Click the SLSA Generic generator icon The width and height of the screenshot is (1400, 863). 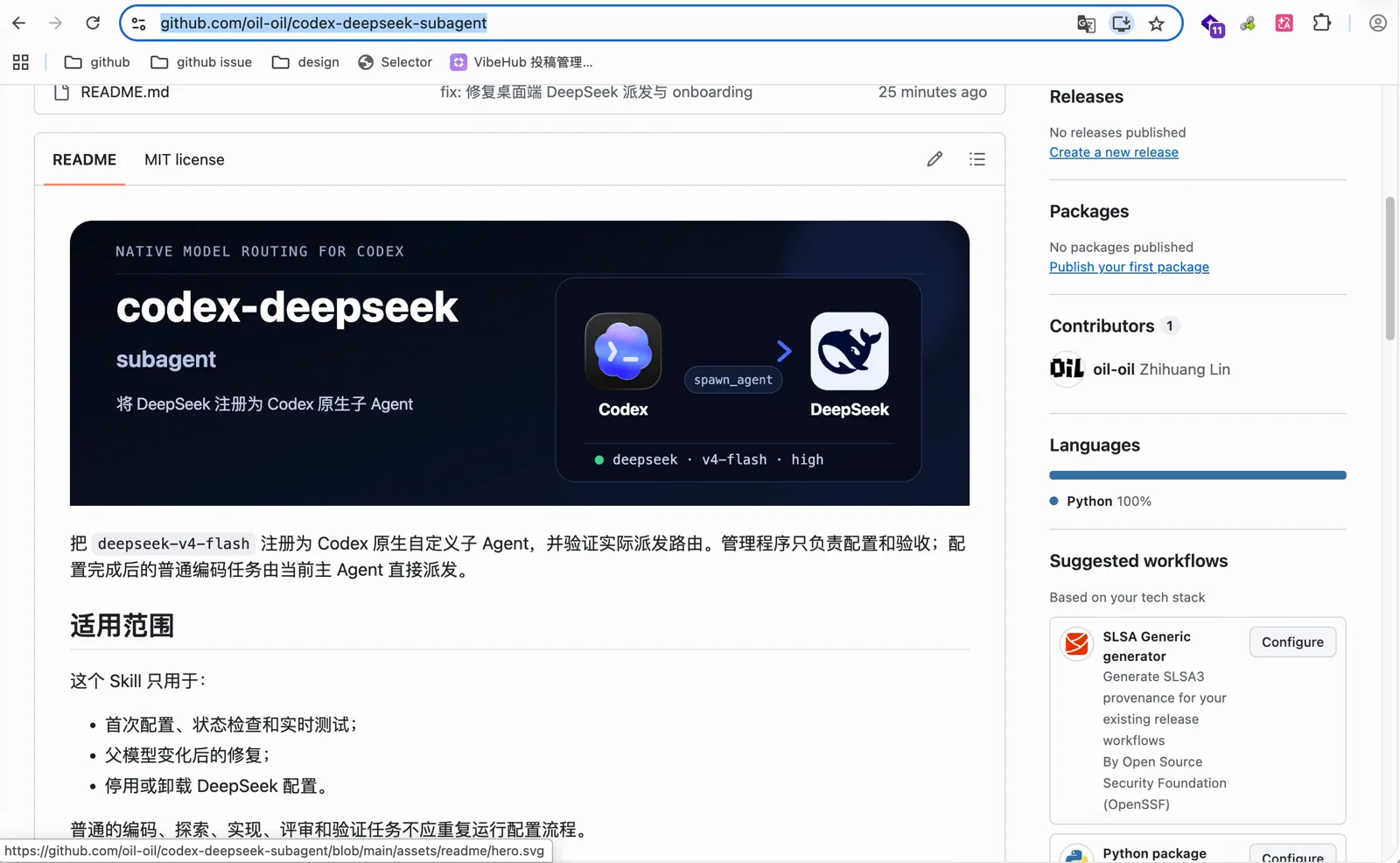point(1076,644)
